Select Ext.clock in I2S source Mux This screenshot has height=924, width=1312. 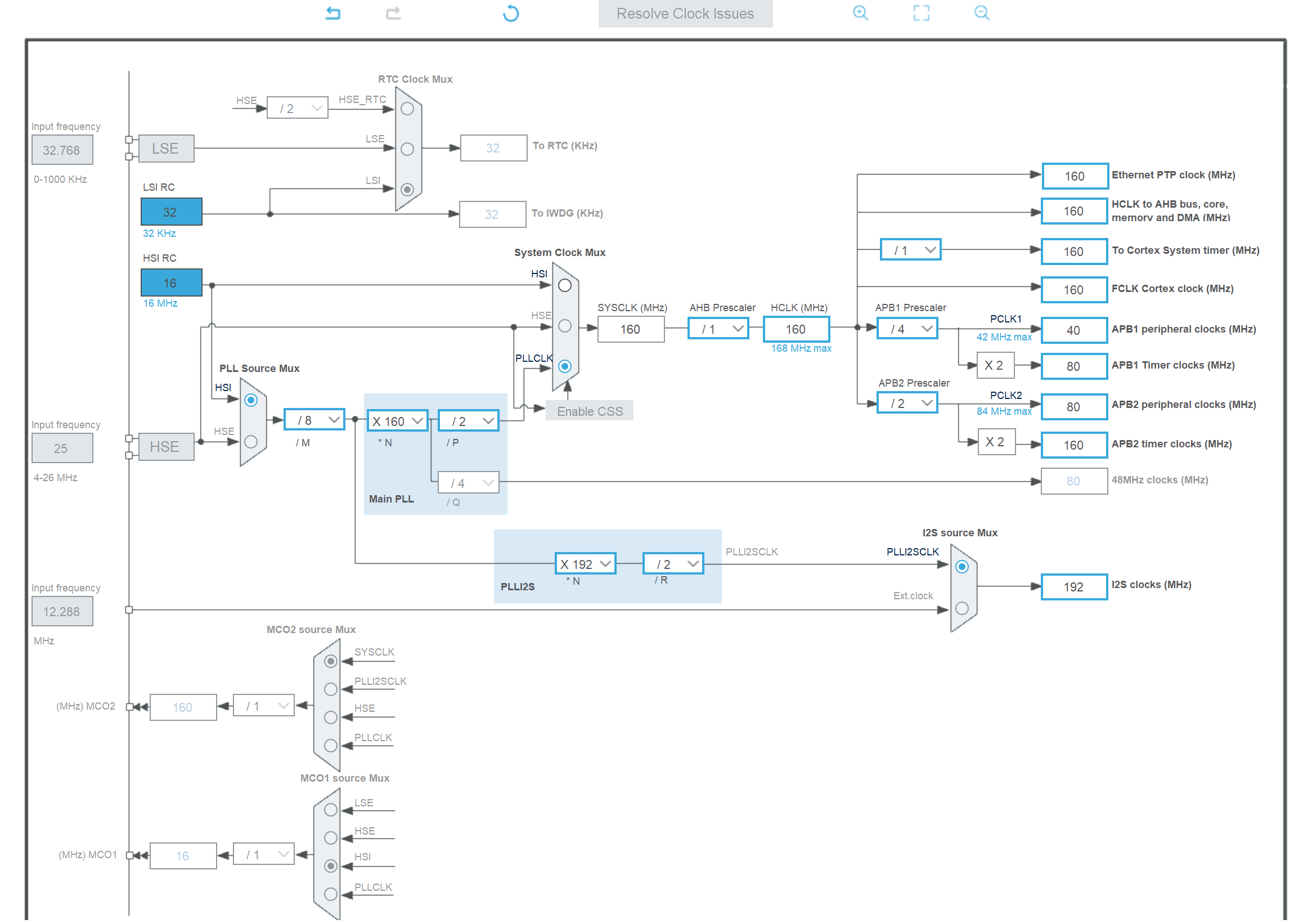pyautogui.click(x=962, y=608)
